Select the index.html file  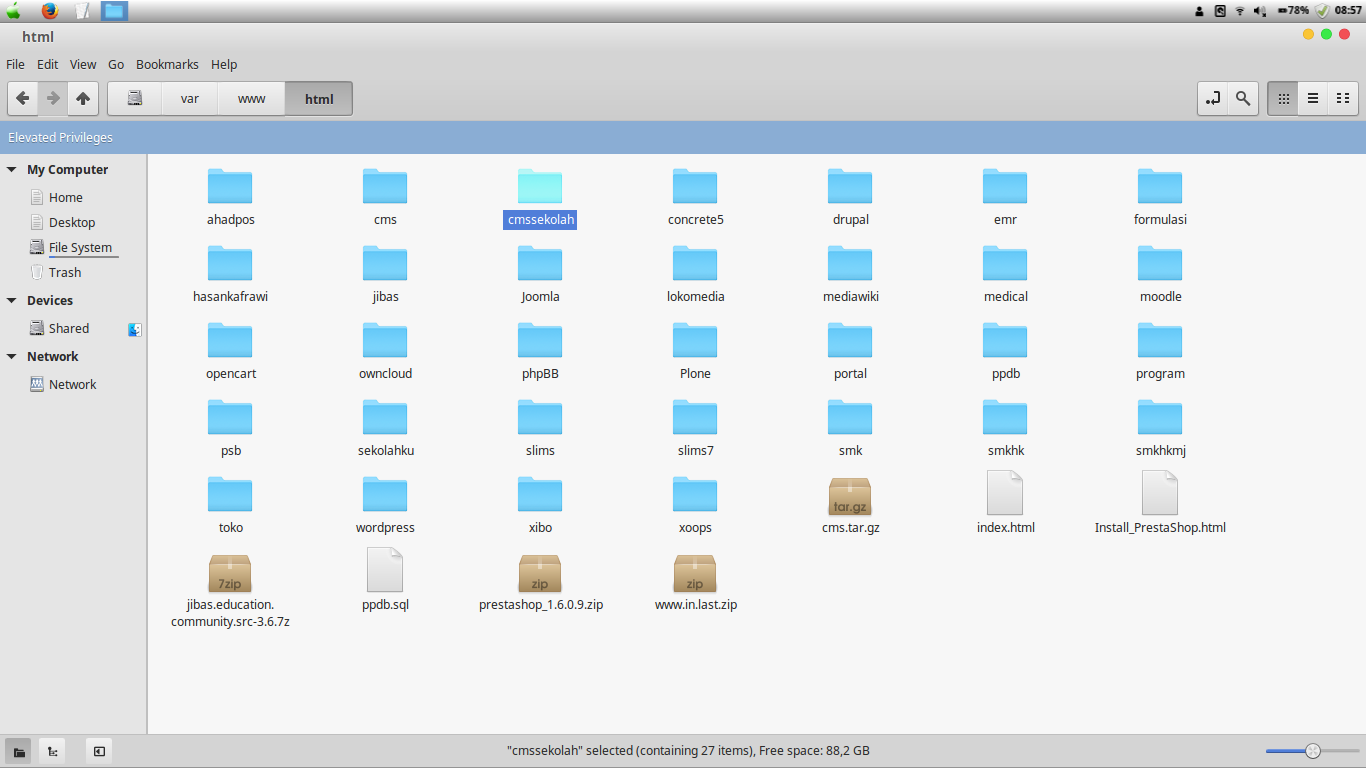tap(1005, 504)
